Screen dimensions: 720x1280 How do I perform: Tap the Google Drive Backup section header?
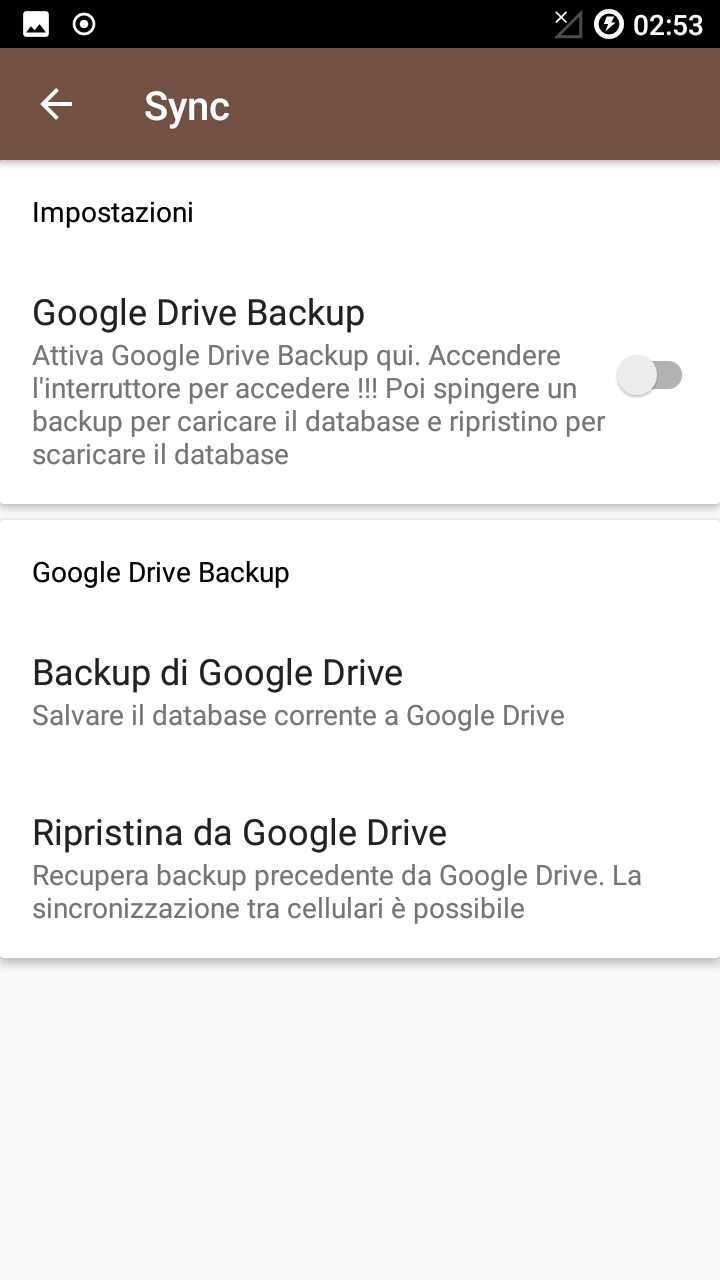coord(161,572)
